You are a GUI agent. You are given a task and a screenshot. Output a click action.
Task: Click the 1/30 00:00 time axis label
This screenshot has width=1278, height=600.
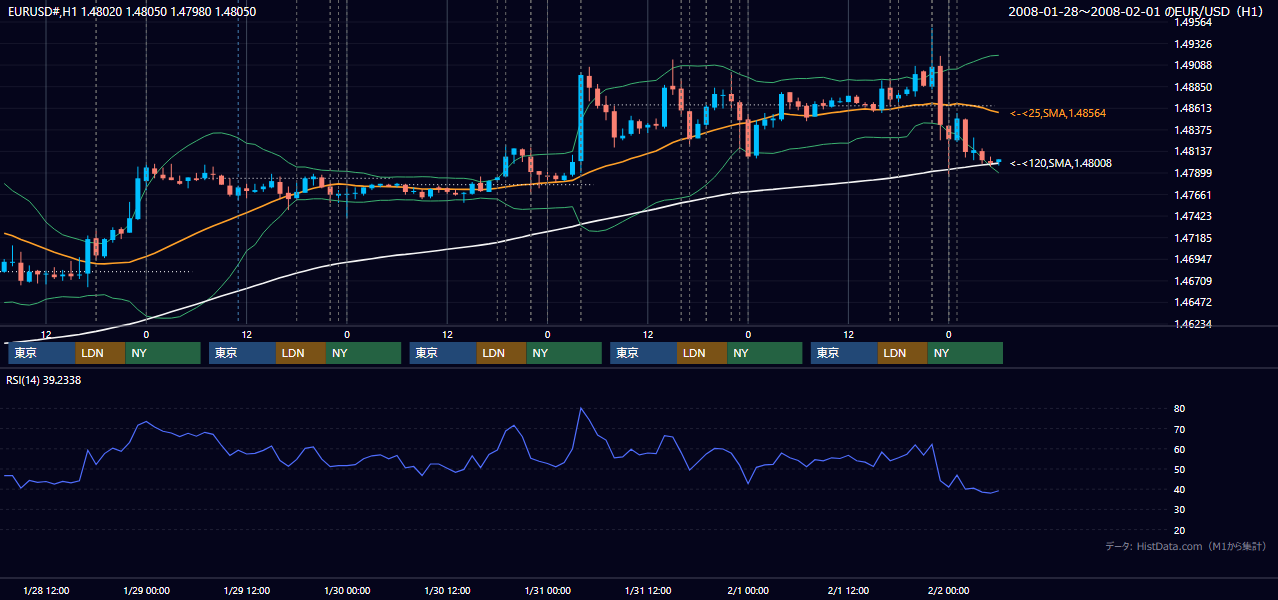[347, 590]
